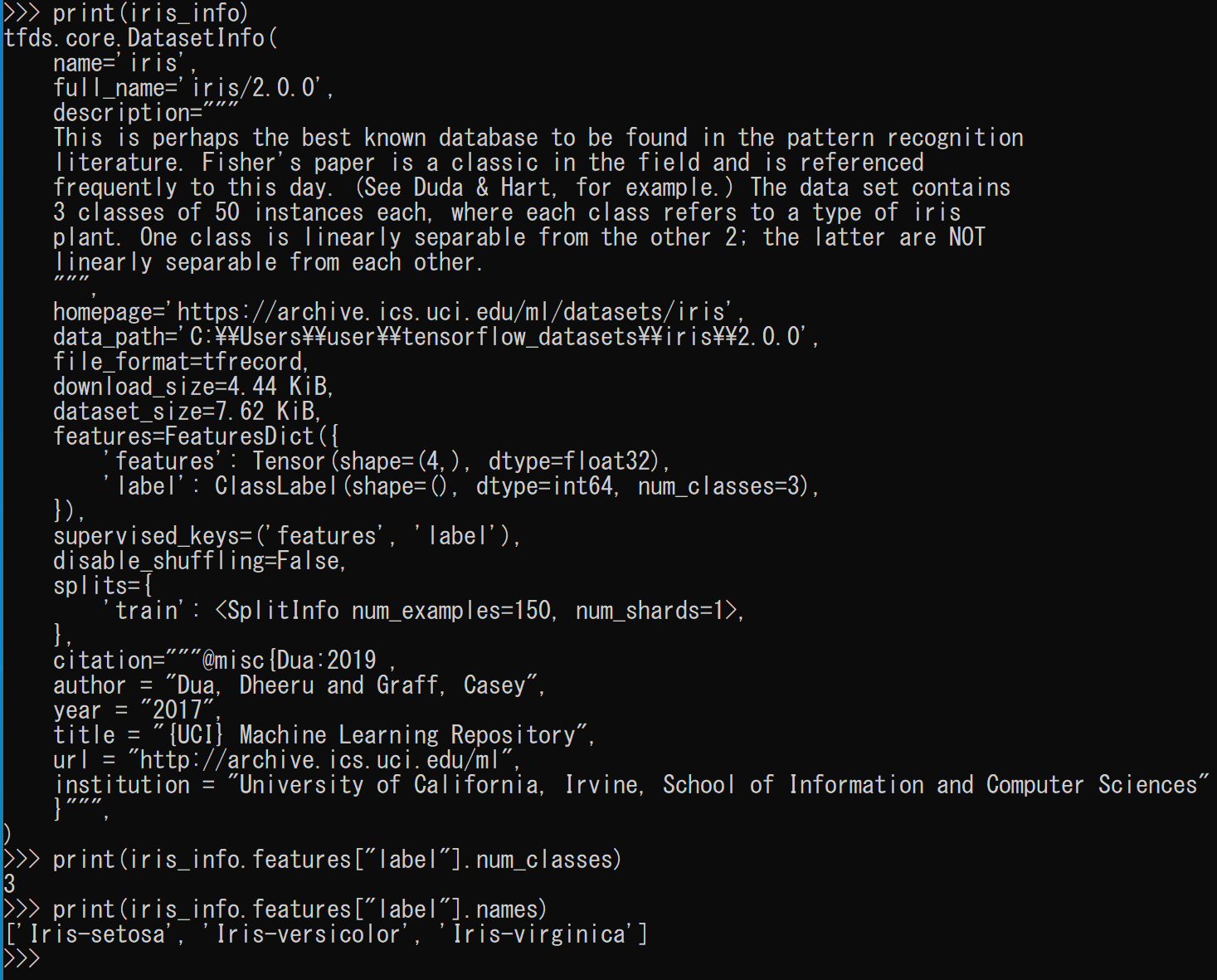Click the download_size=4.44 KiB line

(x=193, y=387)
